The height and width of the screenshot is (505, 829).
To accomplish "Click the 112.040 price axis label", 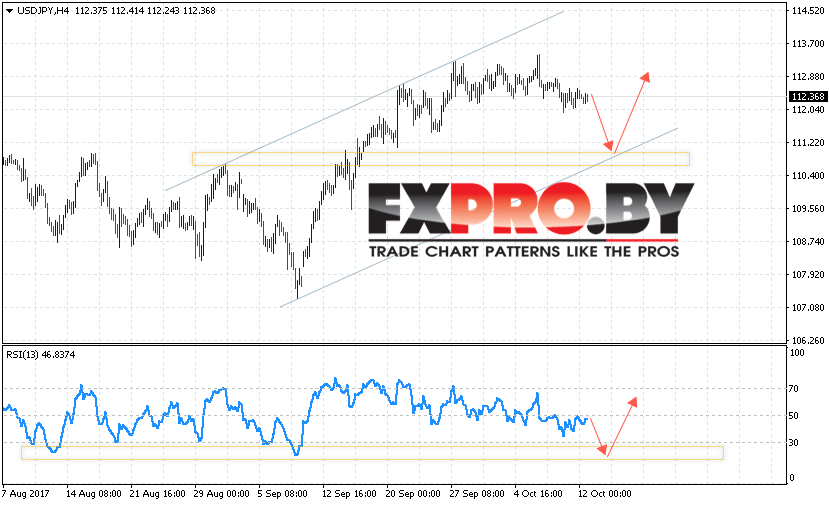I will pos(808,109).
